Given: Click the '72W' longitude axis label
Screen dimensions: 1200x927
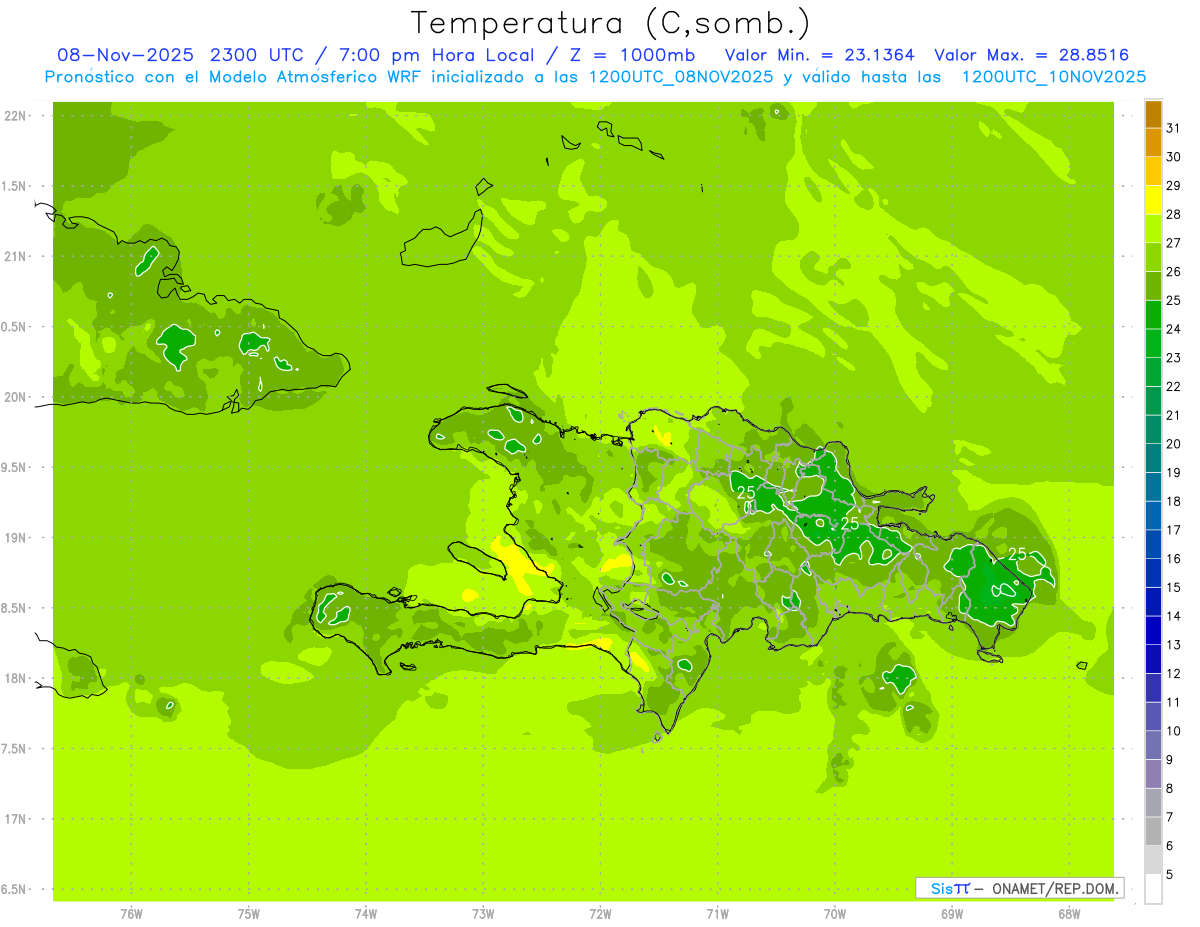Looking at the screenshot, I should click(x=600, y=914).
